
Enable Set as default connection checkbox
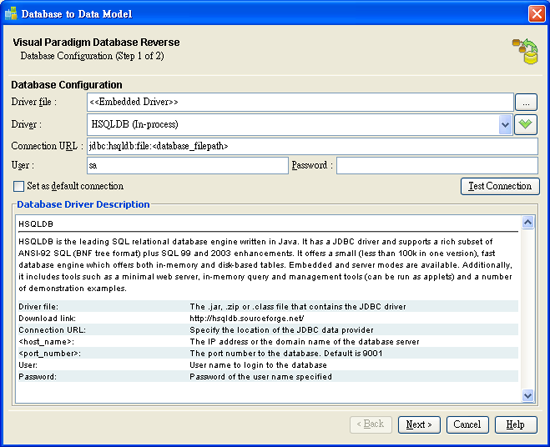19,186
